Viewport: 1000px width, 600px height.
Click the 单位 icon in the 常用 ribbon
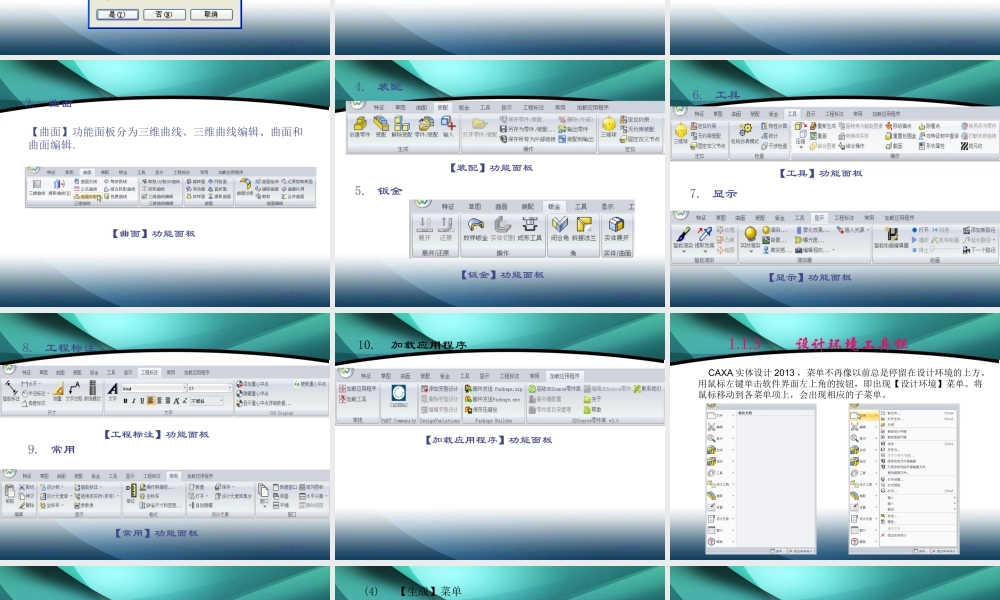pos(130,494)
